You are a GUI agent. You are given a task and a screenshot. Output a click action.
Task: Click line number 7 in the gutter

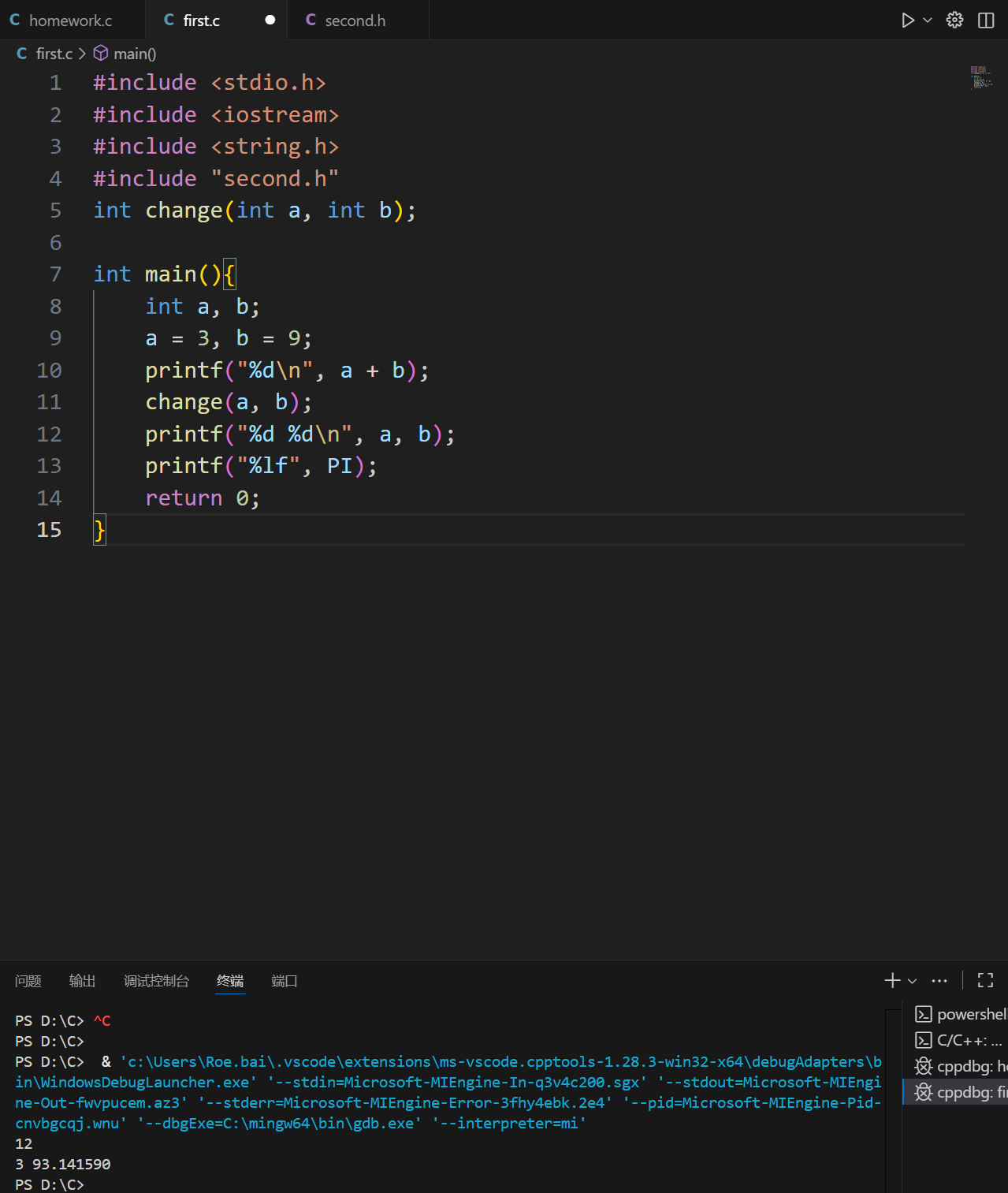click(55, 274)
